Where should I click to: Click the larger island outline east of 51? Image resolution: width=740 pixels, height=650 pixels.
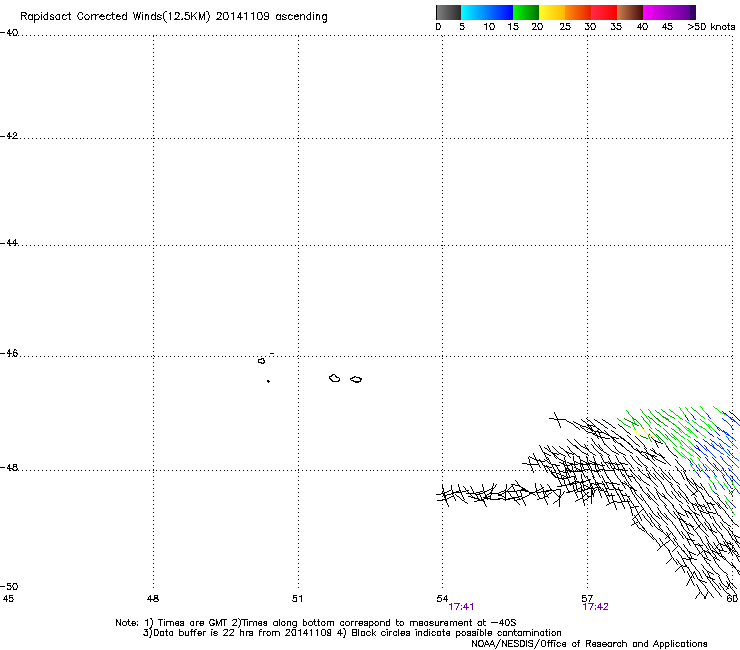click(335, 378)
